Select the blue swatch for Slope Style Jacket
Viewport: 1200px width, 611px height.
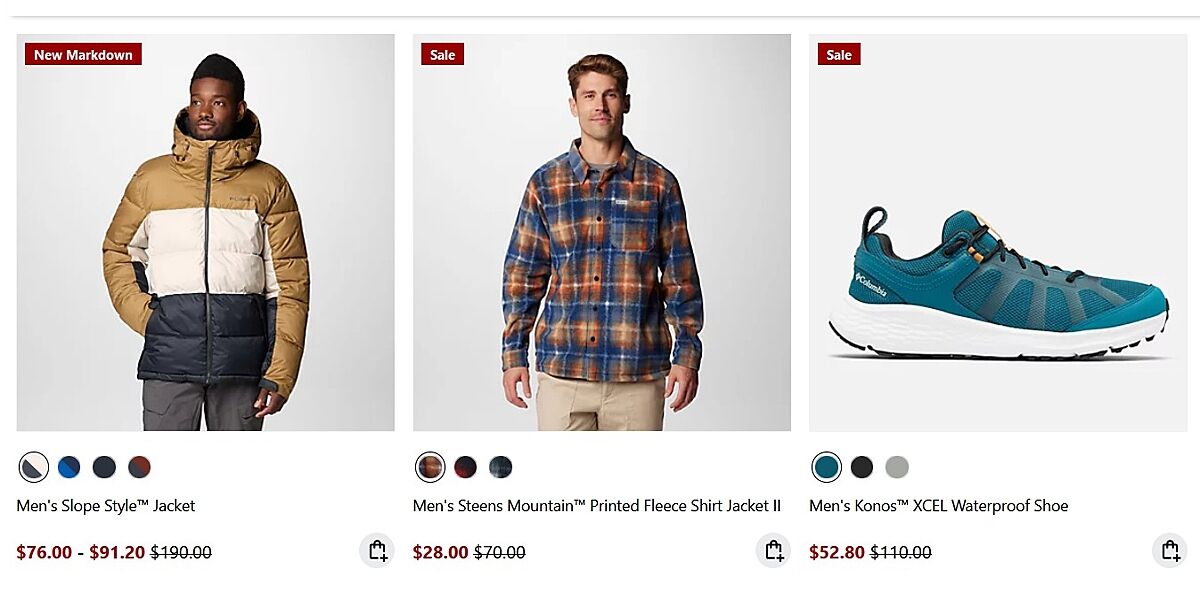69,467
